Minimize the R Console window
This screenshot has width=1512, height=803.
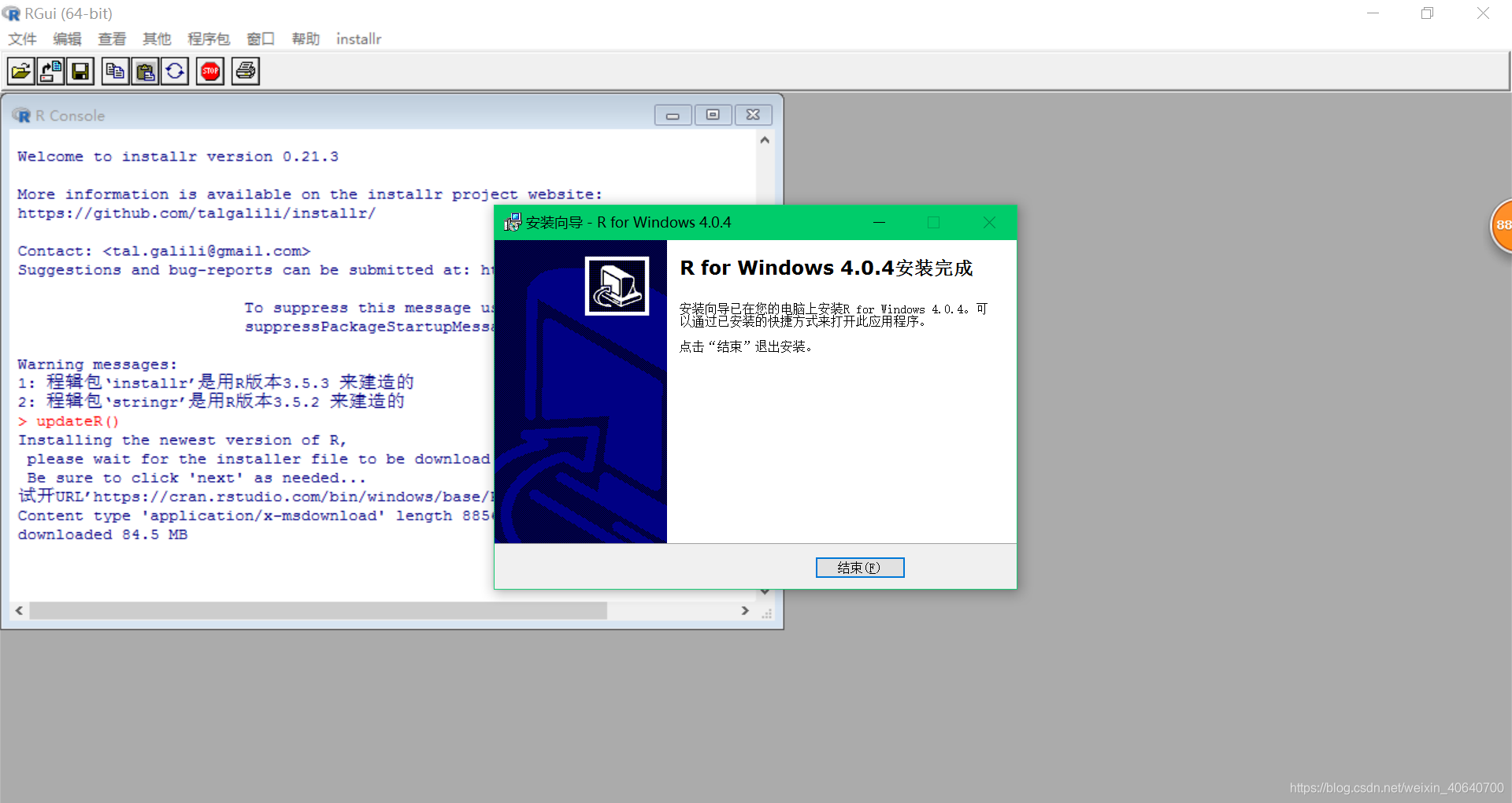pyautogui.click(x=673, y=115)
